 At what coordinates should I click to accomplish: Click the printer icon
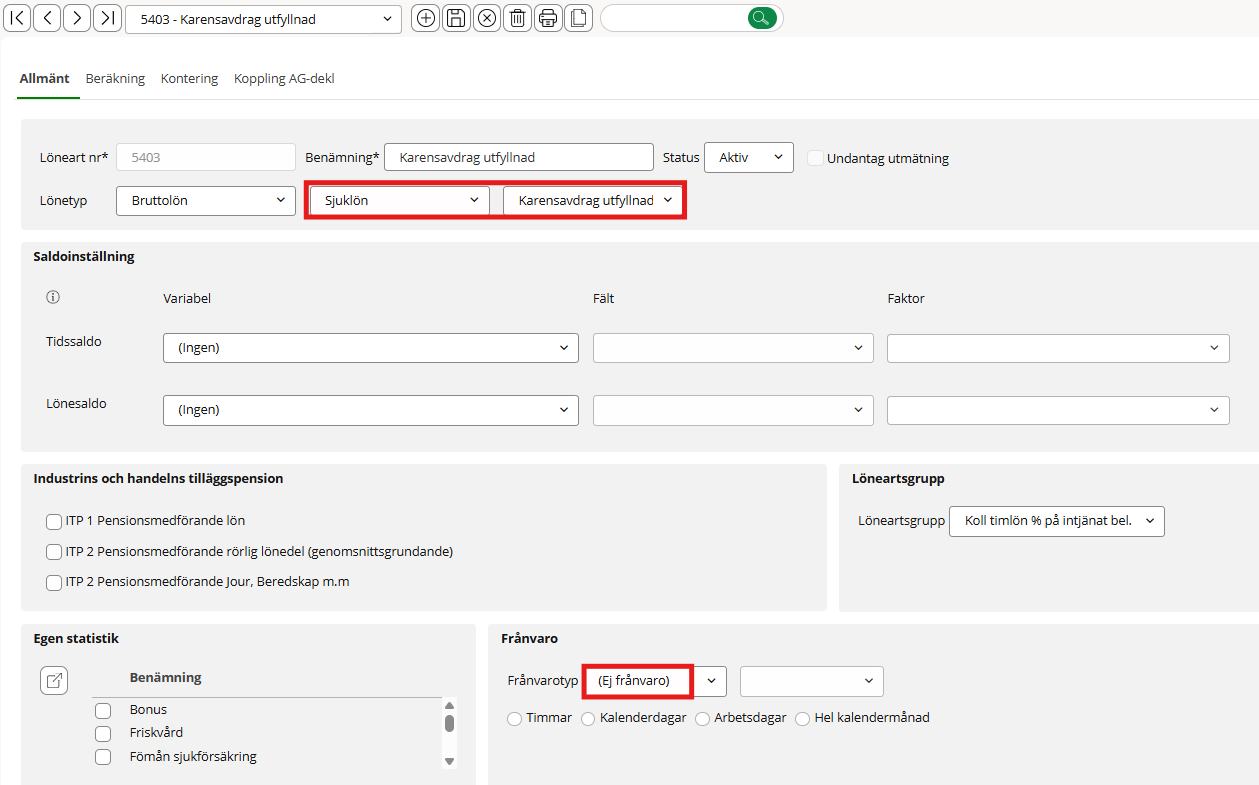[x=547, y=18]
